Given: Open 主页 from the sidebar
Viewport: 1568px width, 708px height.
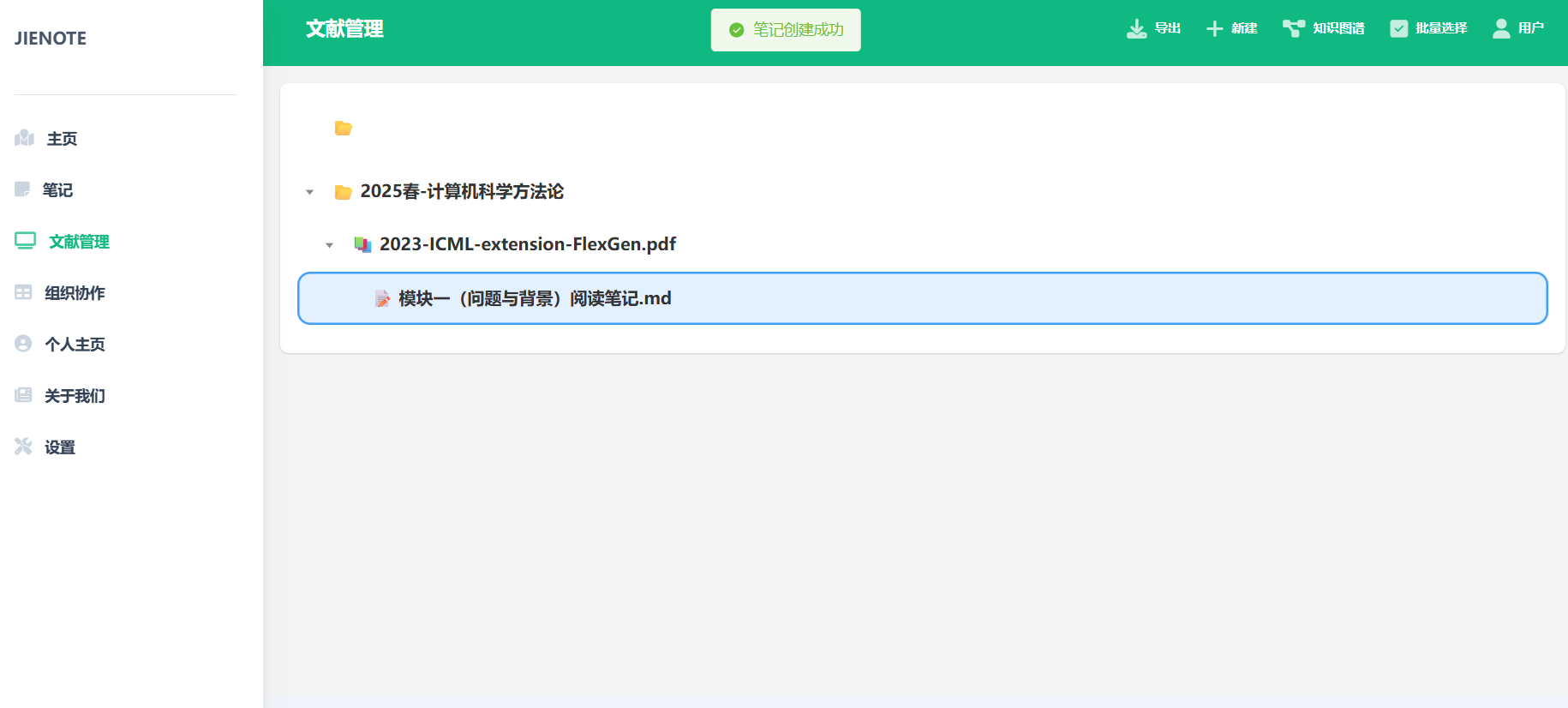Looking at the screenshot, I should (x=62, y=139).
